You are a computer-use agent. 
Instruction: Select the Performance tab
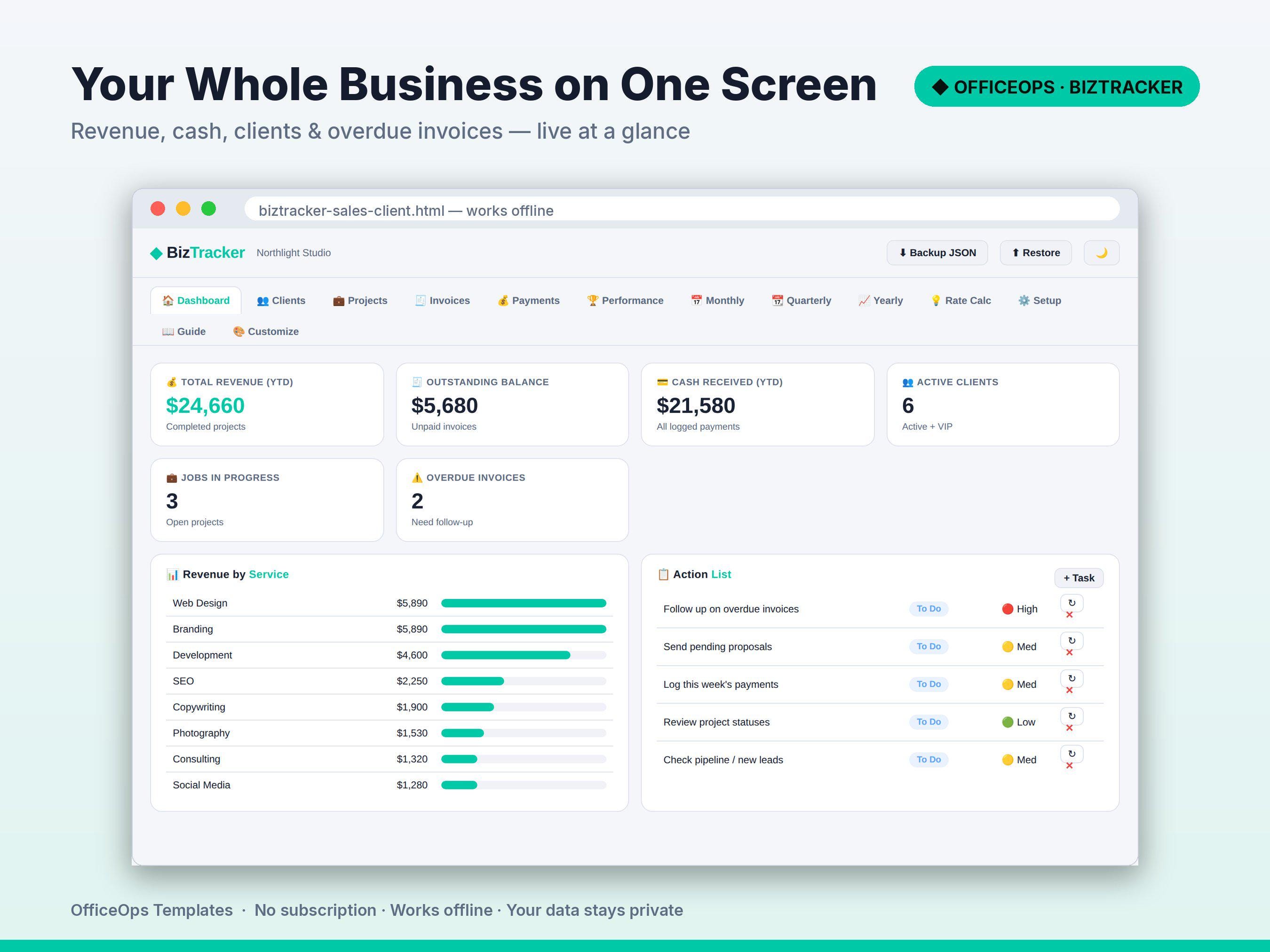tap(625, 300)
